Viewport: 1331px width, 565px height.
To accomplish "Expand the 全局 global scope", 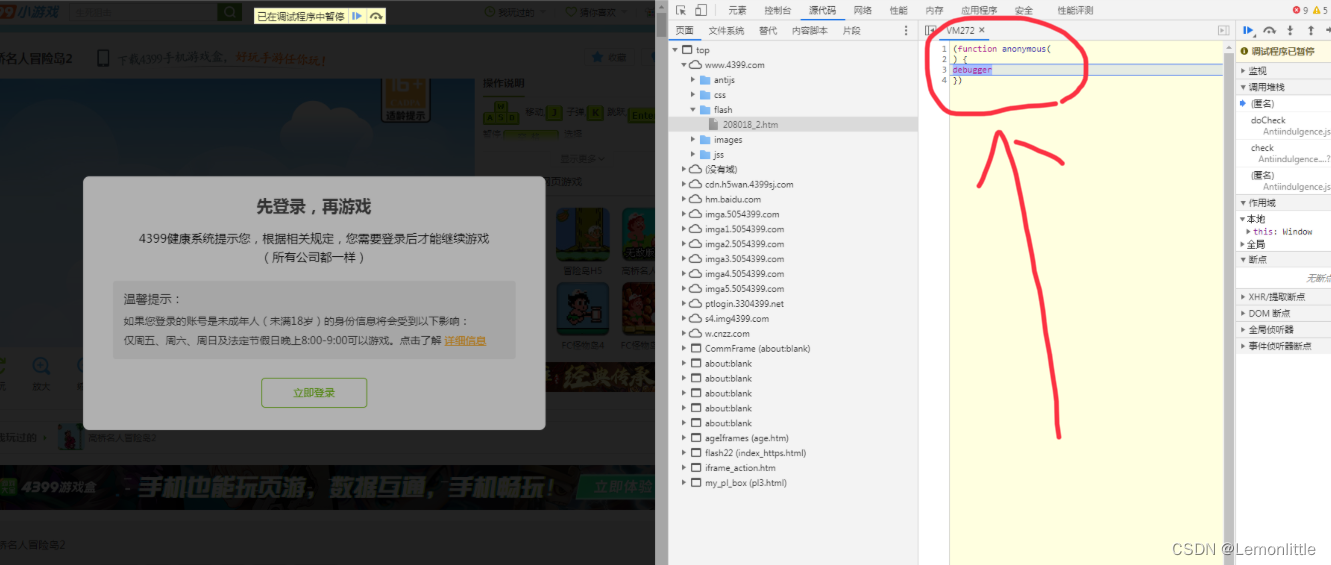I will pyautogui.click(x=1256, y=245).
